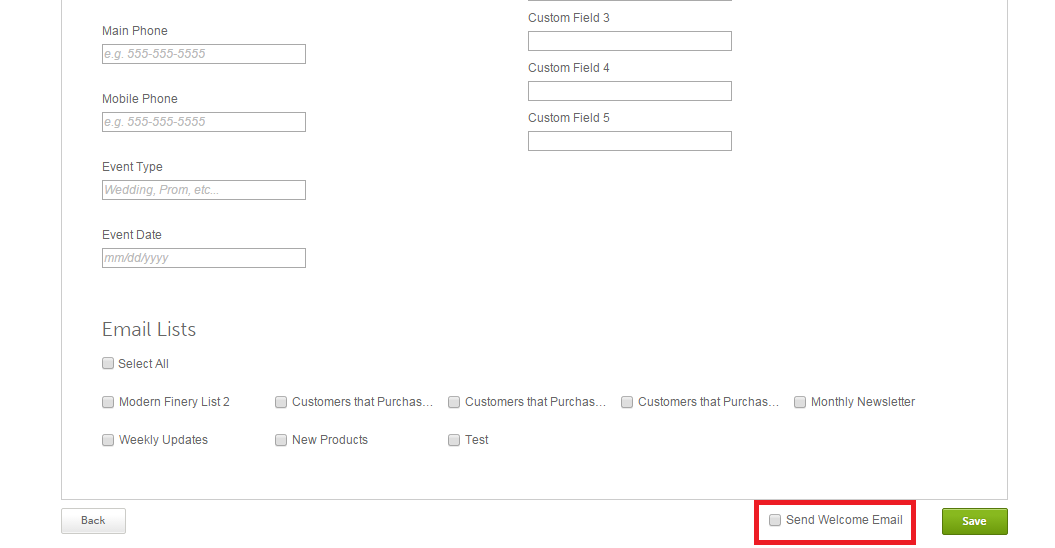Image resolution: width=1055 pixels, height=548 pixels.
Task: Click the Email Lists section heading
Action: pyautogui.click(x=149, y=330)
